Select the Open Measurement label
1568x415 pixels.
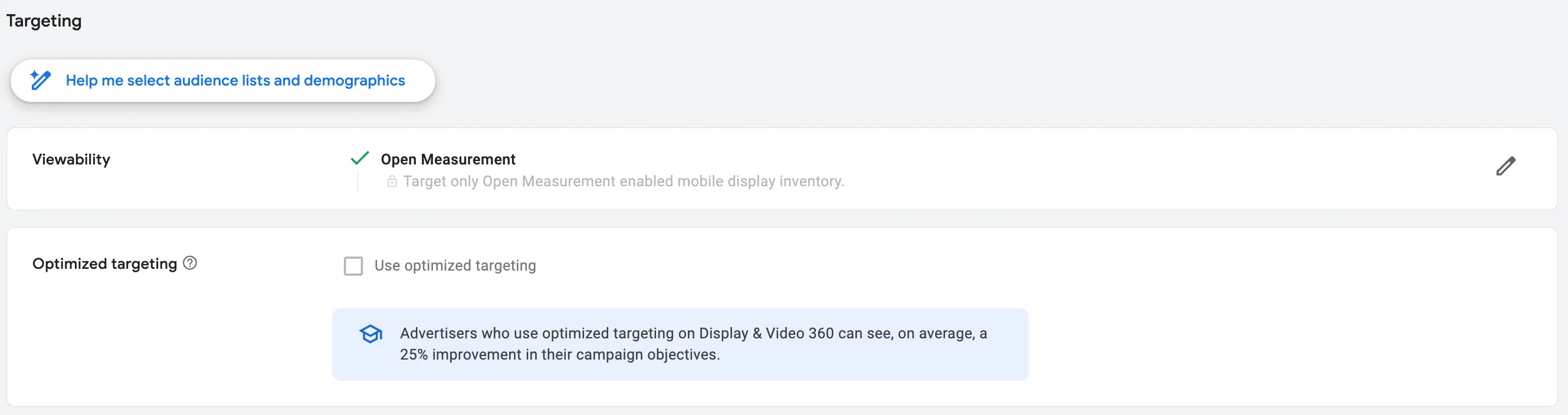(x=448, y=159)
